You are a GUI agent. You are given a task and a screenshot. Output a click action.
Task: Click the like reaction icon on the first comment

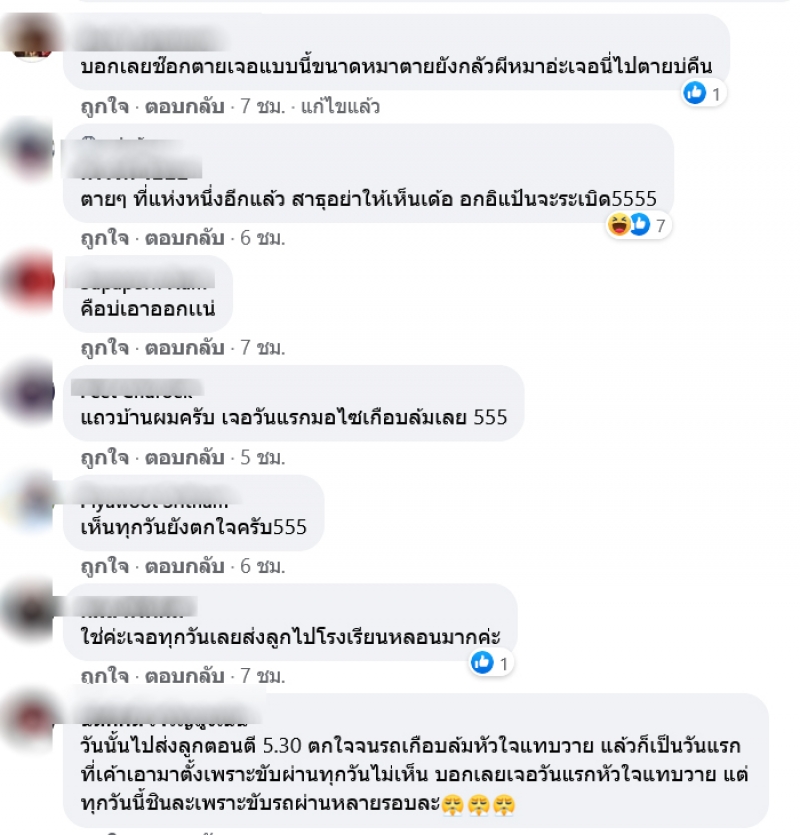click(695, 93)
